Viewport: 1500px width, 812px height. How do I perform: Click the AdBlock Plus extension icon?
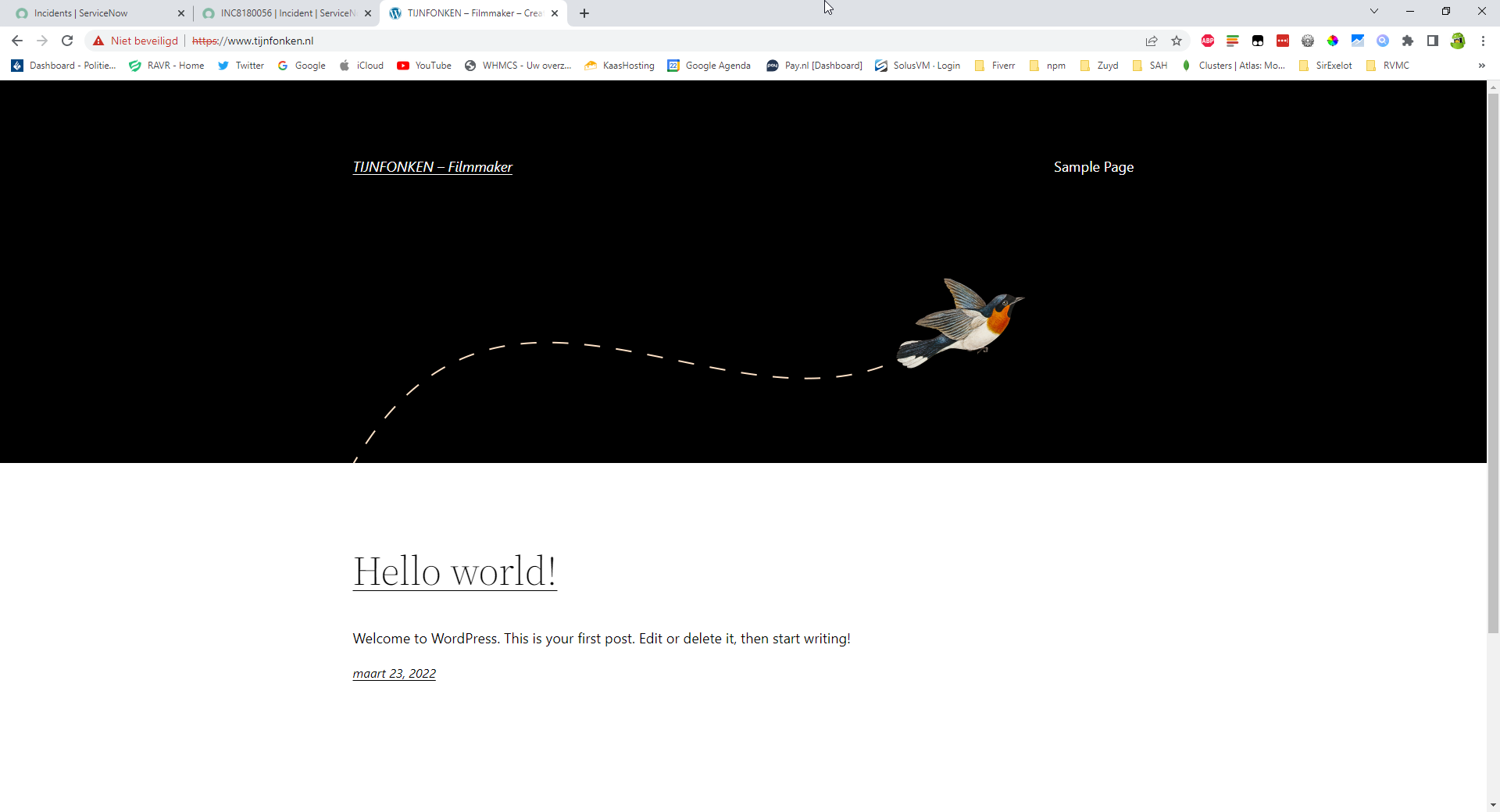click(1208, 41)
